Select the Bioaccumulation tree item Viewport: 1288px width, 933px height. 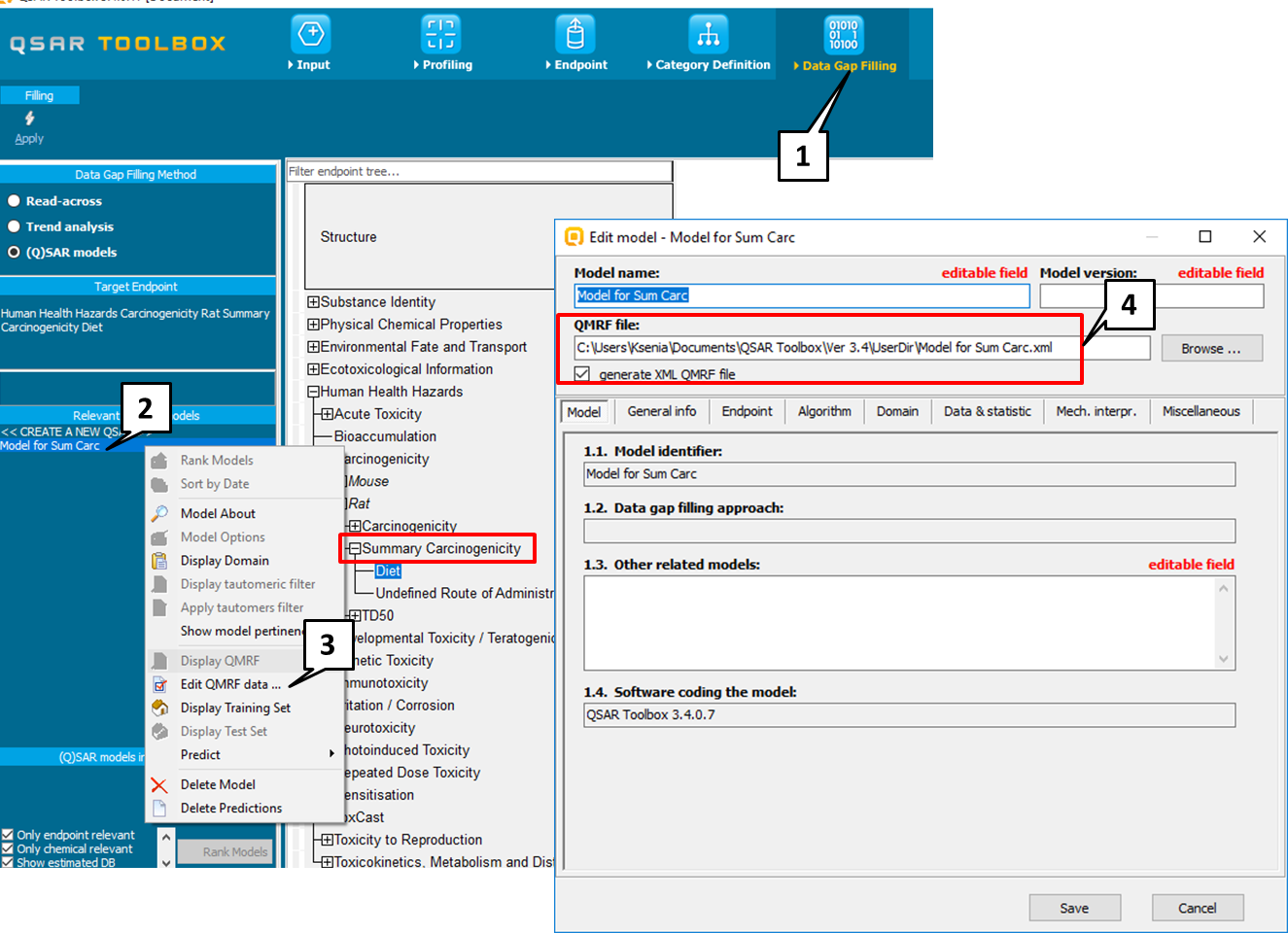pyautogui.click(x=385, y=436)
